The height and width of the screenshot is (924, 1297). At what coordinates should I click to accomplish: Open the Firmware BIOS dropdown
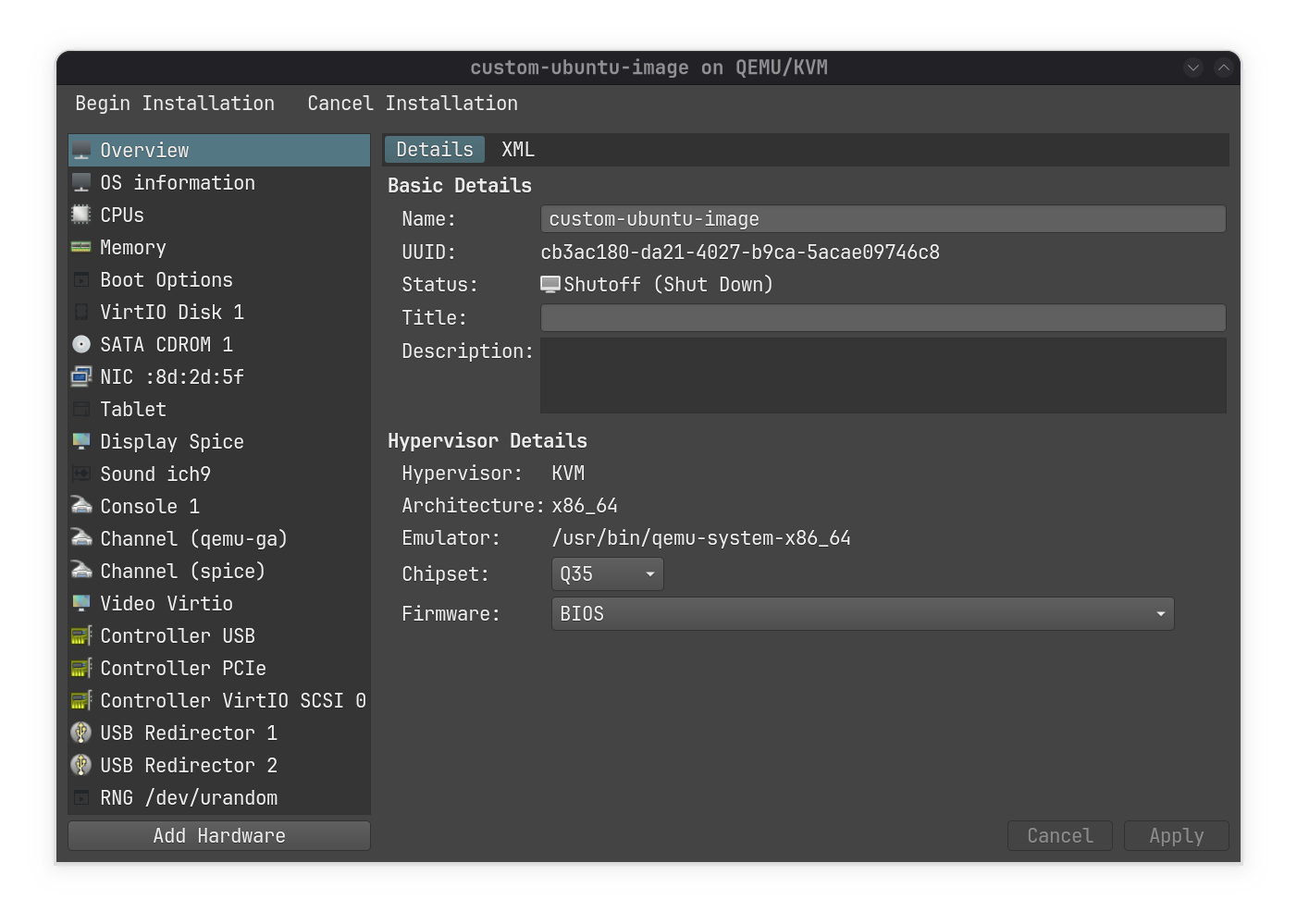(862, 614)
